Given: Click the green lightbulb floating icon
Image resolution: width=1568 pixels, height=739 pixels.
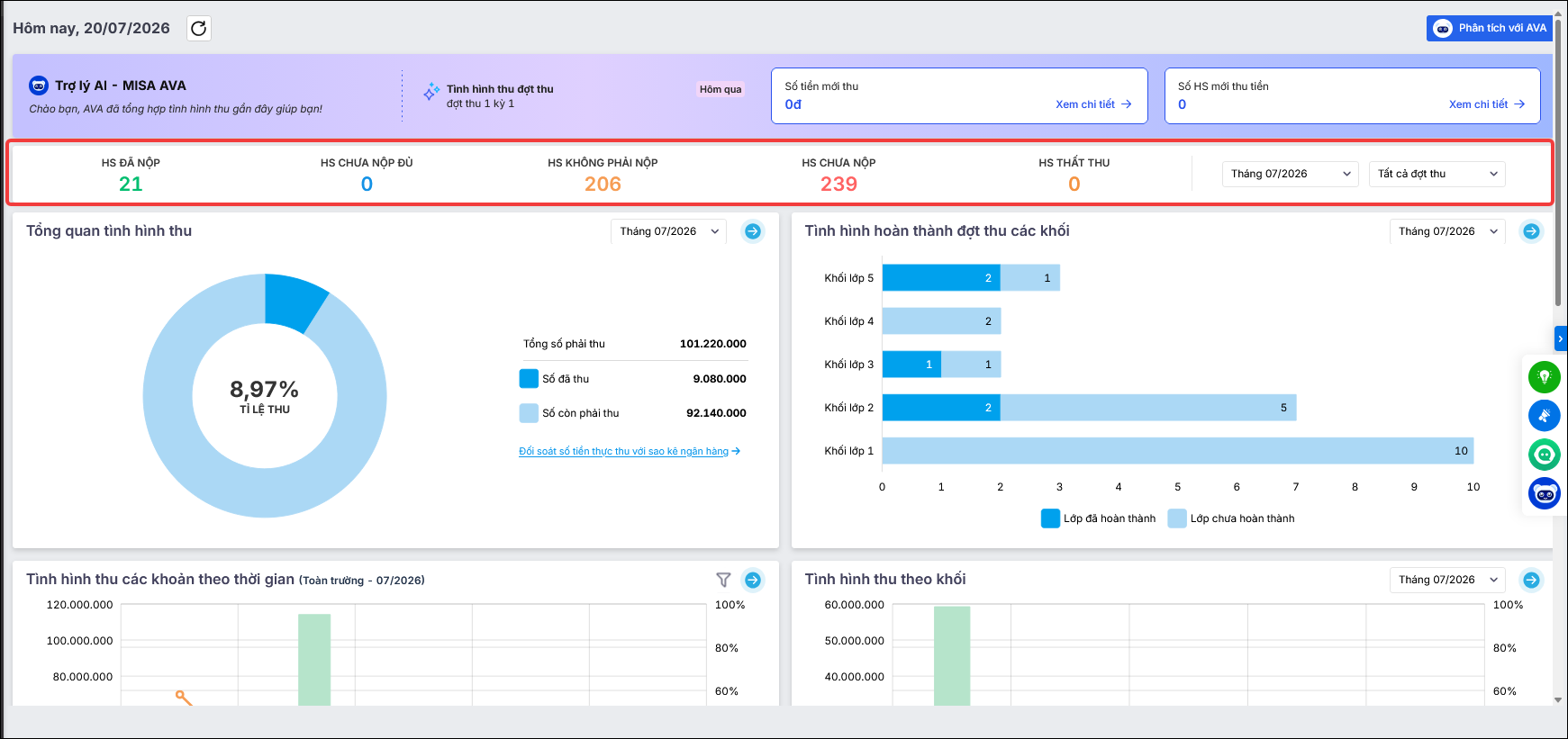Looking at the screenshot, I should (1544, 376).
